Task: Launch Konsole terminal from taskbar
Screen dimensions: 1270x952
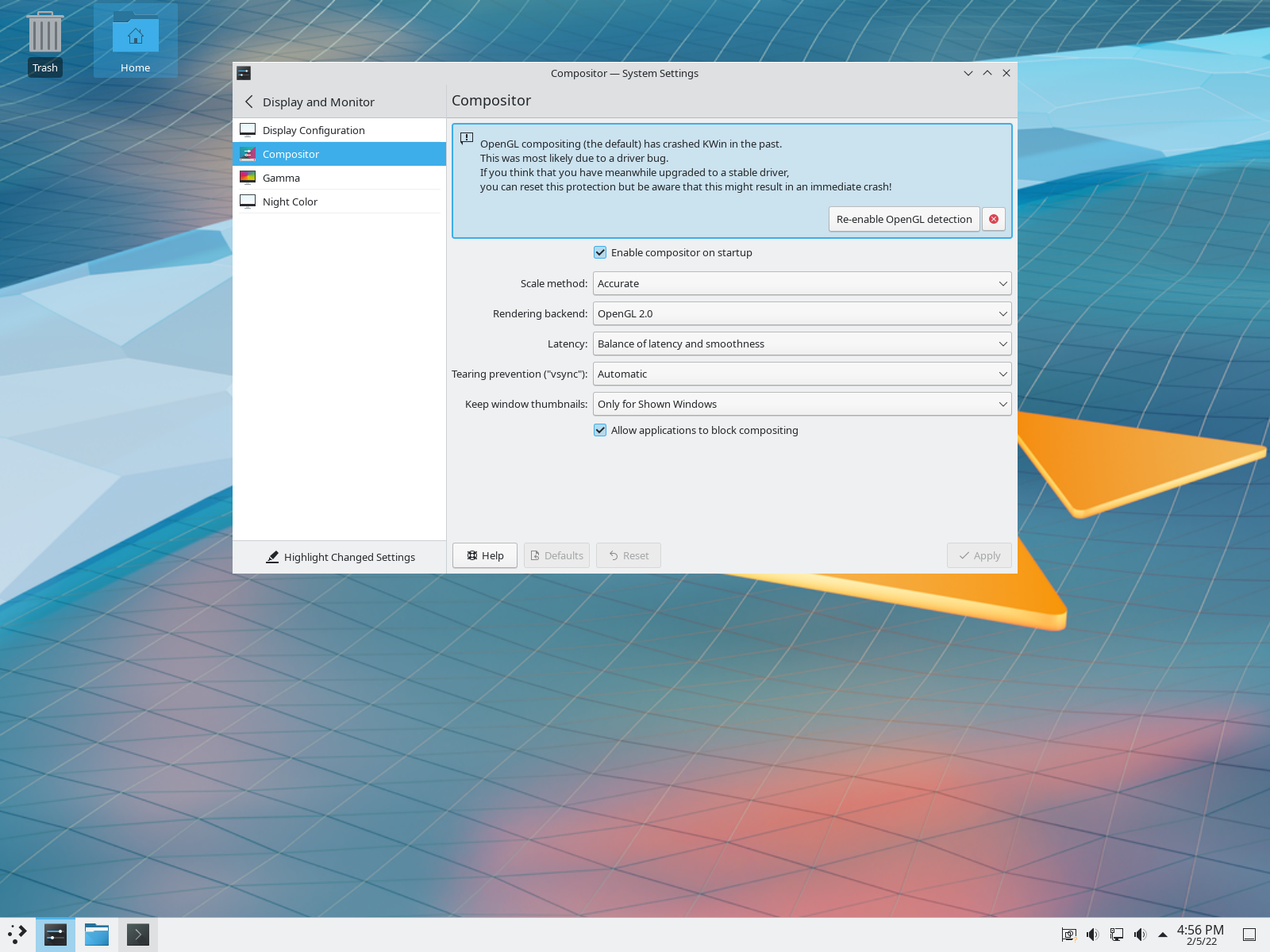Action: 138,935
